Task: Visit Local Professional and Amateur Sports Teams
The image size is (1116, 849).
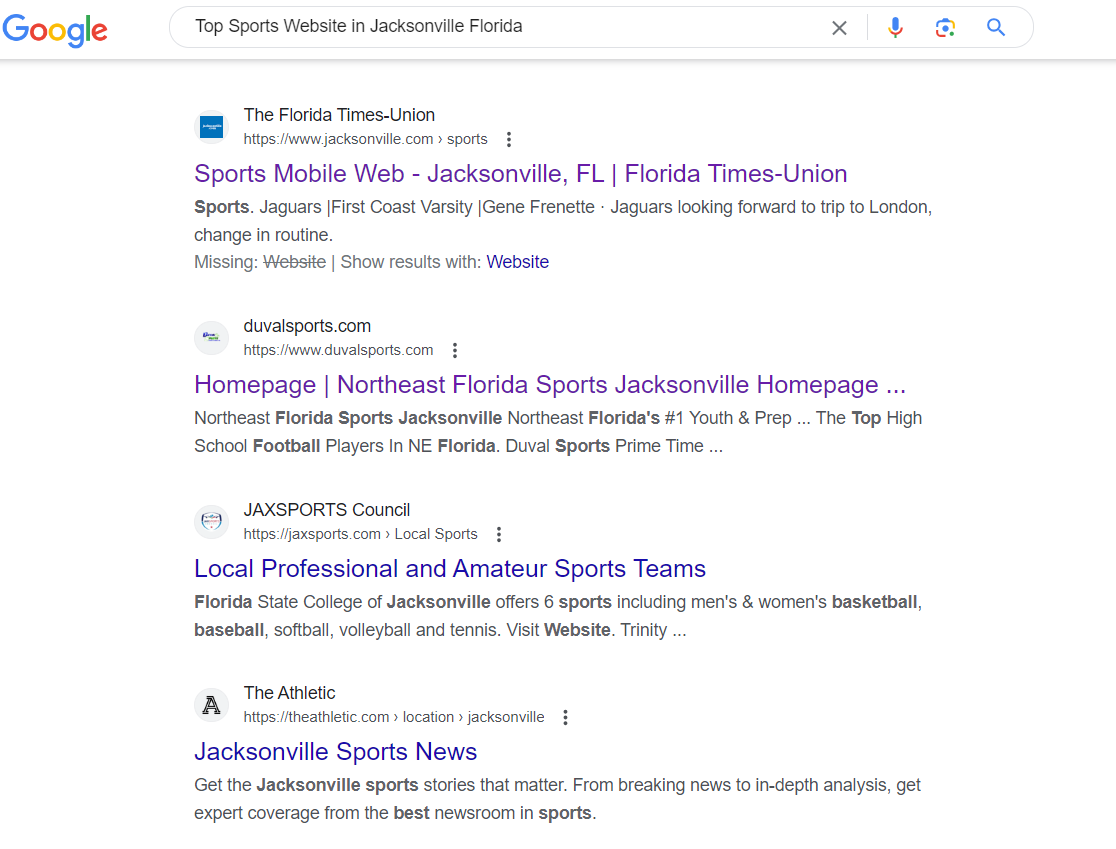Action: [449, 569]
